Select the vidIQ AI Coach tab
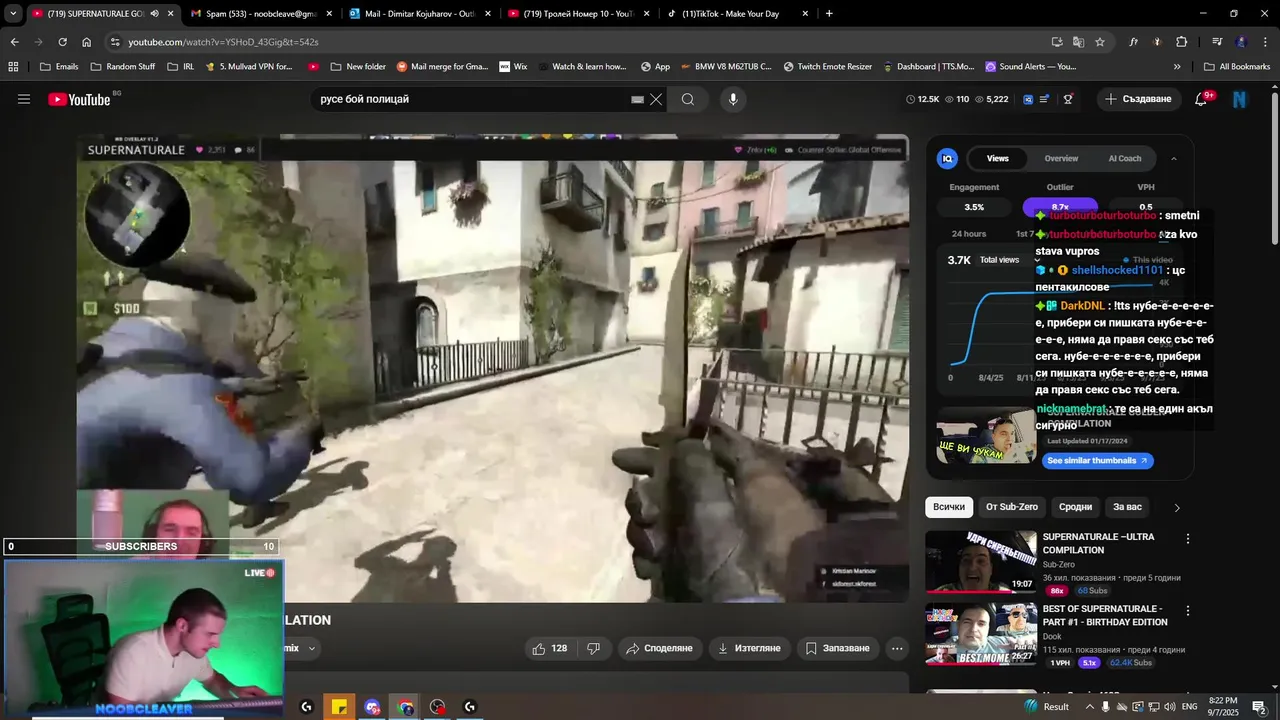 pyautogui.click(x=1124, y=158)
